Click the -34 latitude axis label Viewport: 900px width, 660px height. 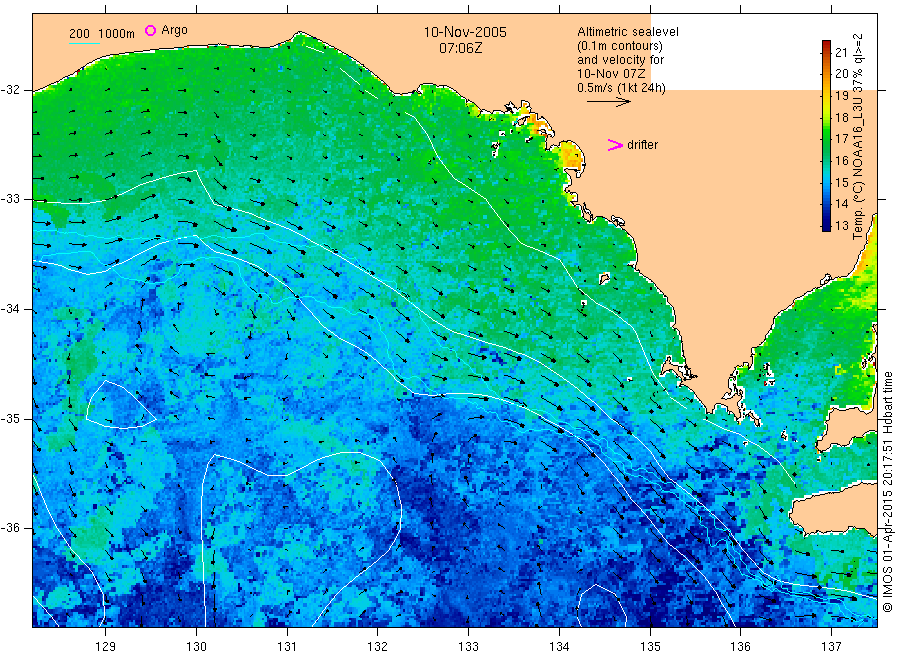(x=10, y=309)
